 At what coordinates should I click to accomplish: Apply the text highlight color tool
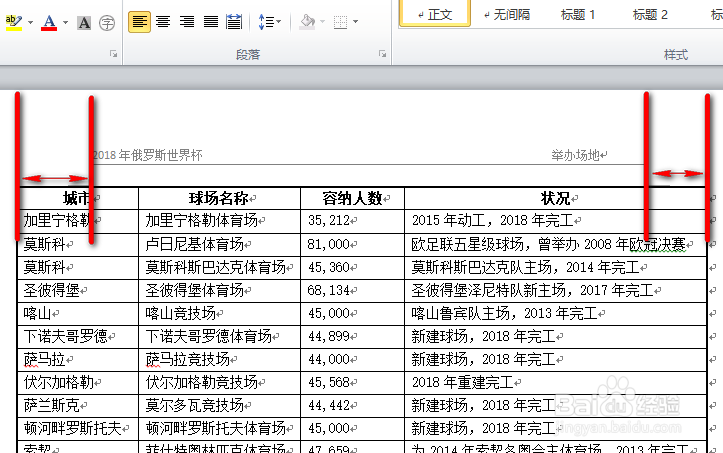coord(14,22)
